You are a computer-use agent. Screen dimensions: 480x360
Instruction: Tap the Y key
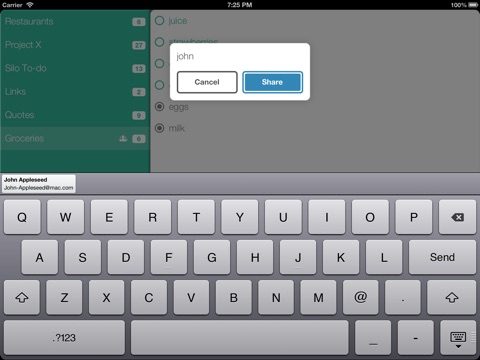pyautogui.click(x=240, y=217)
